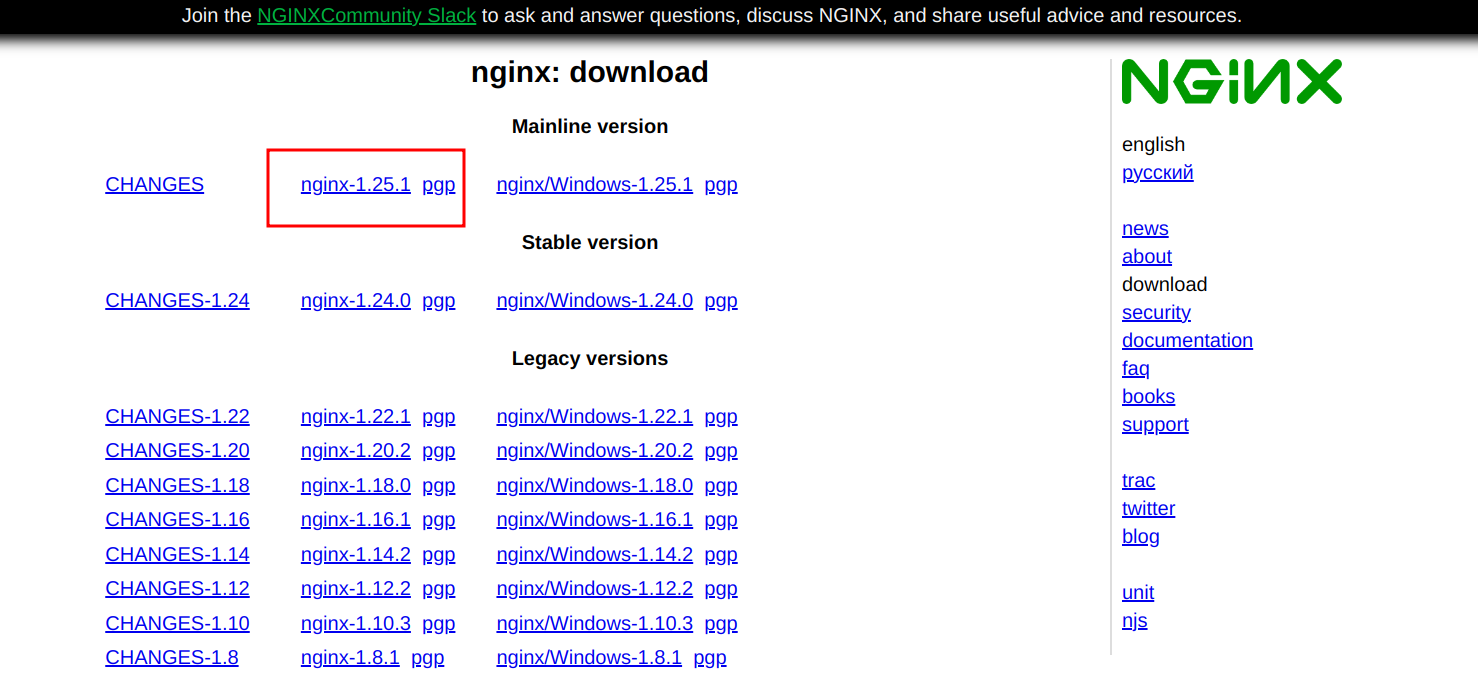Open pgp signature for nginx-1.18.0
The image size is (1478, 678).
[x=439, y=485]
